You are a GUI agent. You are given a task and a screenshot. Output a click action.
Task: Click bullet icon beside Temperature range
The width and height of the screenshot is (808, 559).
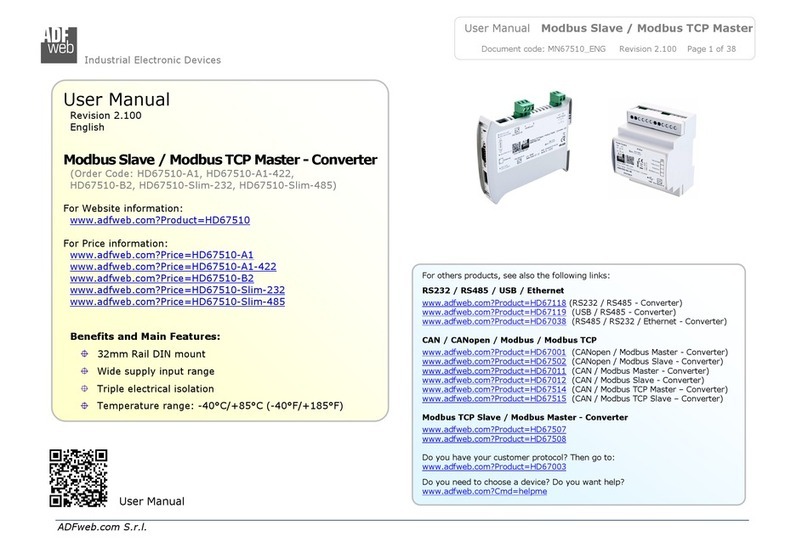[x=85, y=406]
